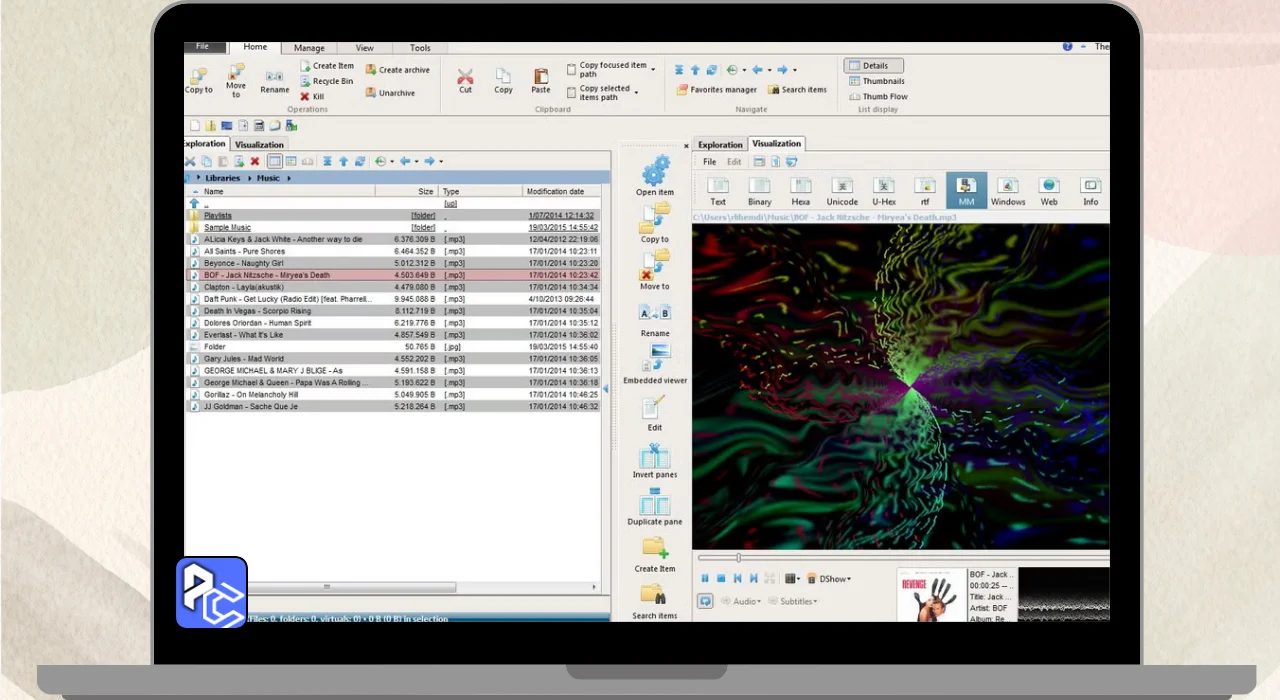
Task: Pause the media playback
Action: pos(704,579)
